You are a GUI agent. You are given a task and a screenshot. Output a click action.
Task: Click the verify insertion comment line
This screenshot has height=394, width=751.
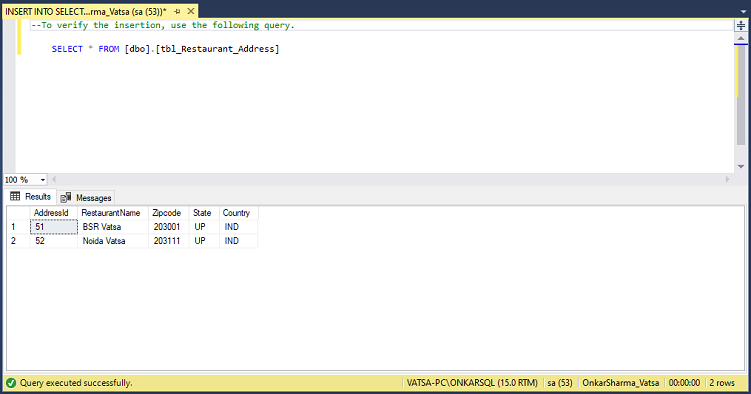163,25
